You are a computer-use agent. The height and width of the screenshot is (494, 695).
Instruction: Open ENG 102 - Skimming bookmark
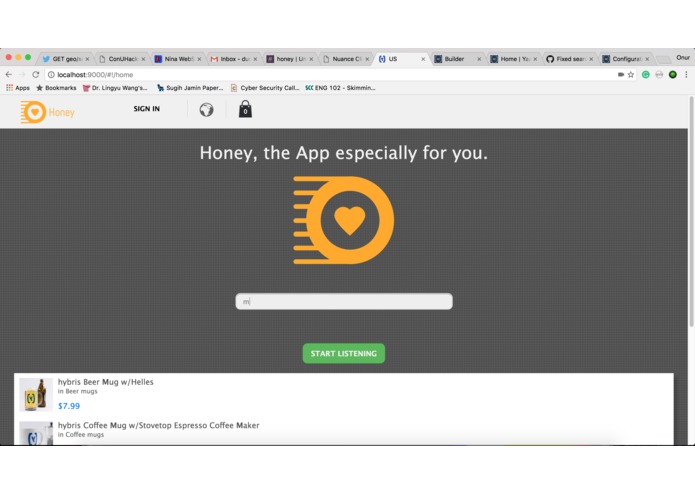pyautogui.click(x=340, y=88)
